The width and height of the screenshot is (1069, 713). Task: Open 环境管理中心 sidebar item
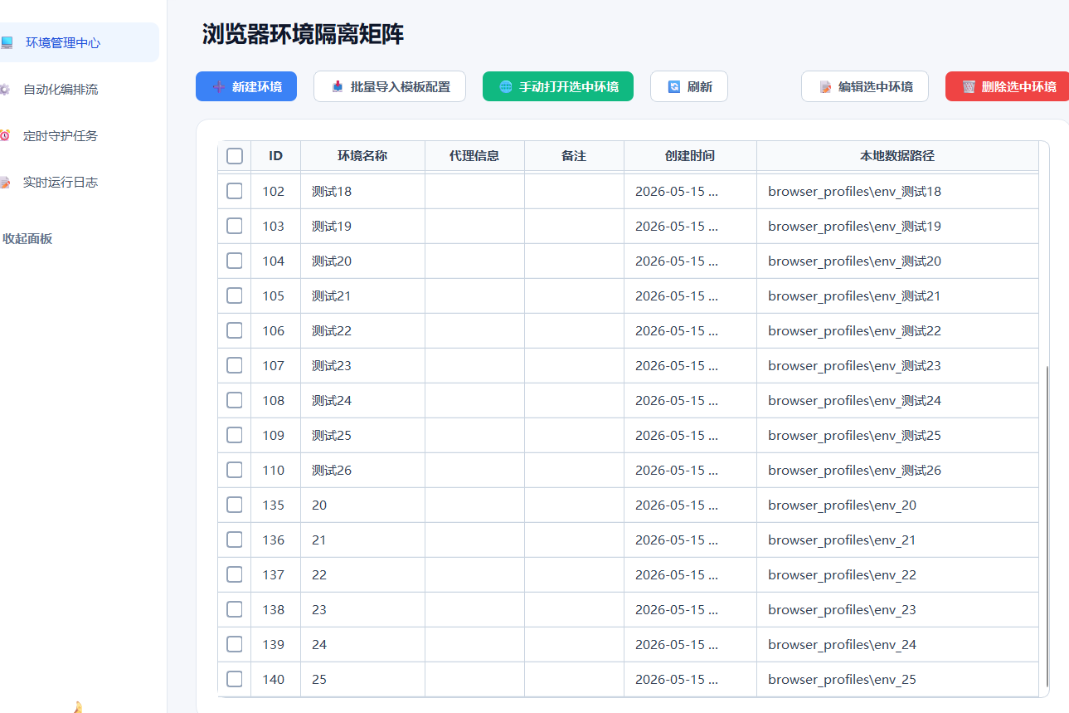pyautogui.click(x=77, y=43)
